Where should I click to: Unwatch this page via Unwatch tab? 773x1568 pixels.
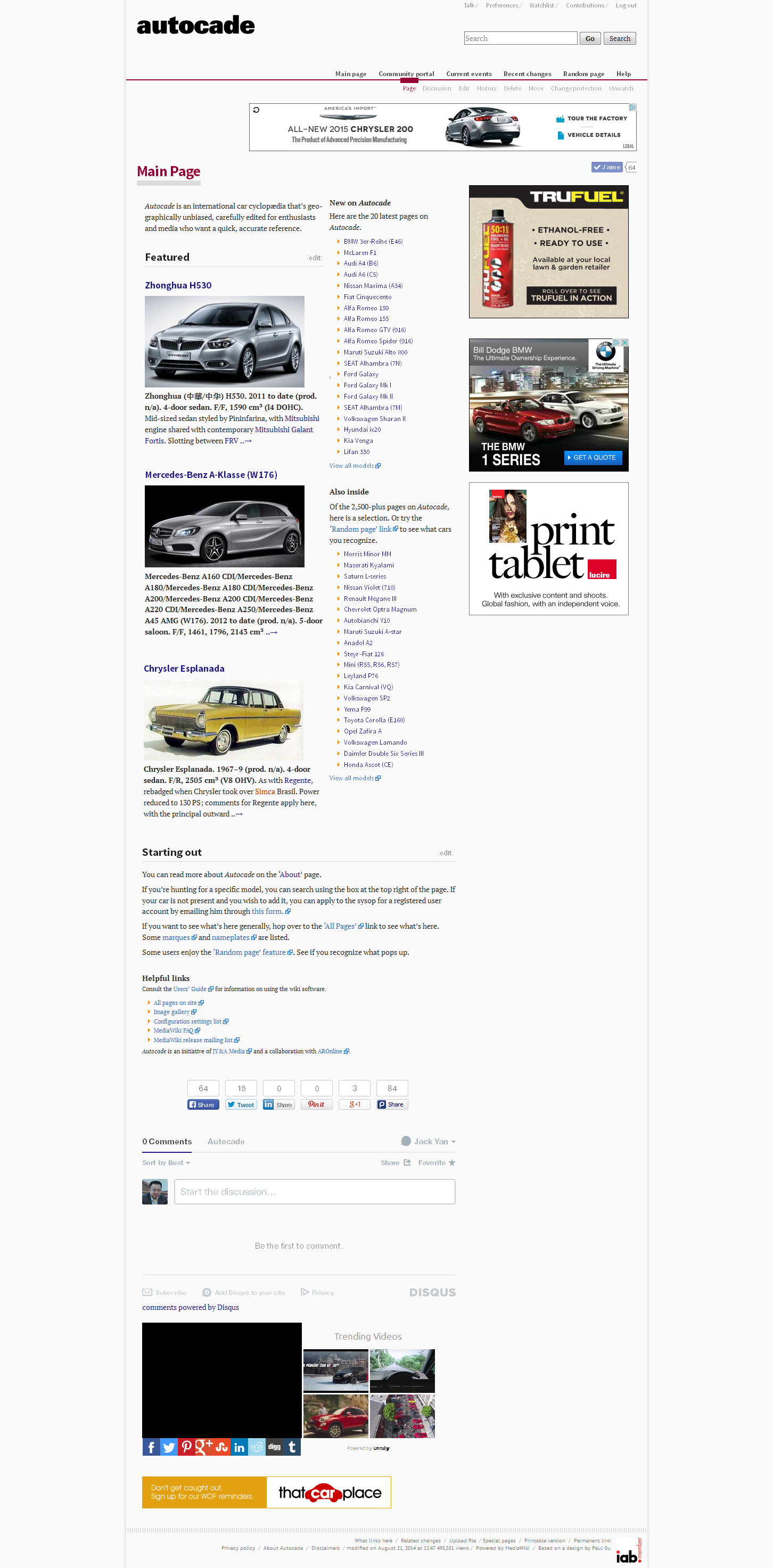point(621,88)
